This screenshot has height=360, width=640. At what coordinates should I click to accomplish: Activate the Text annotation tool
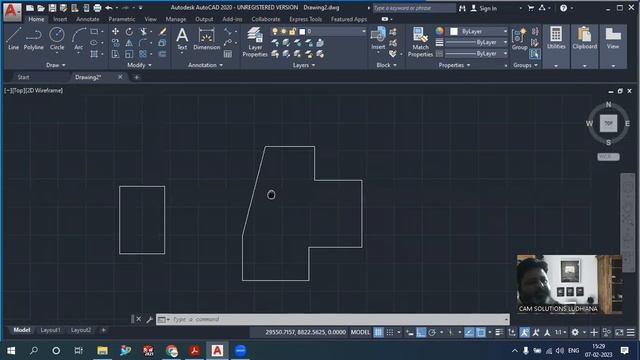tap(182, 39)
